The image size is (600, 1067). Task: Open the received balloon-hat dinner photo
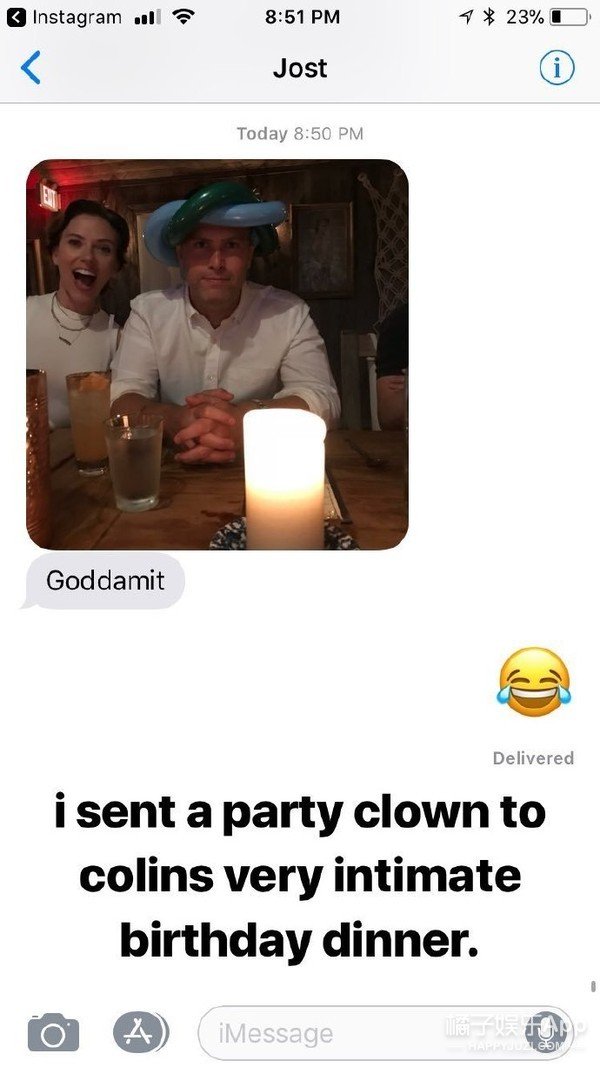pyautogui.click(x=218, y=355)
